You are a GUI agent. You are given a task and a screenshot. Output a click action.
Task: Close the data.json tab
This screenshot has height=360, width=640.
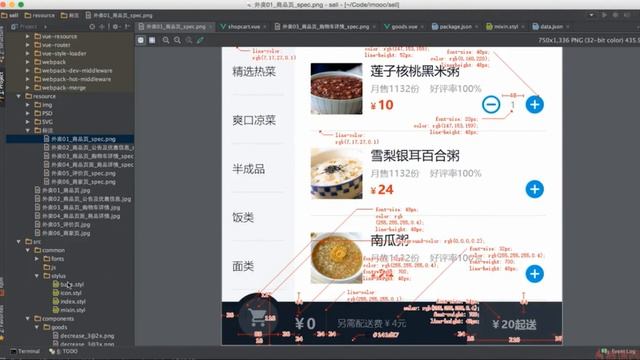coord(567,27)
